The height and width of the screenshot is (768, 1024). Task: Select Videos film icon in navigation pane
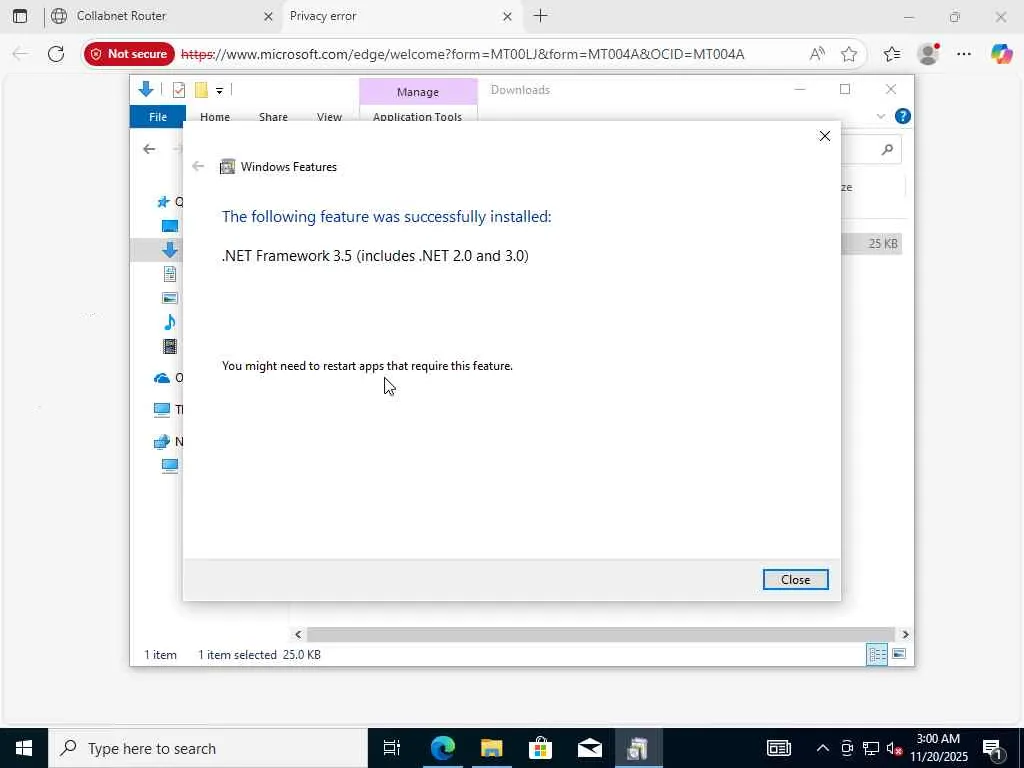coord(170,346)
